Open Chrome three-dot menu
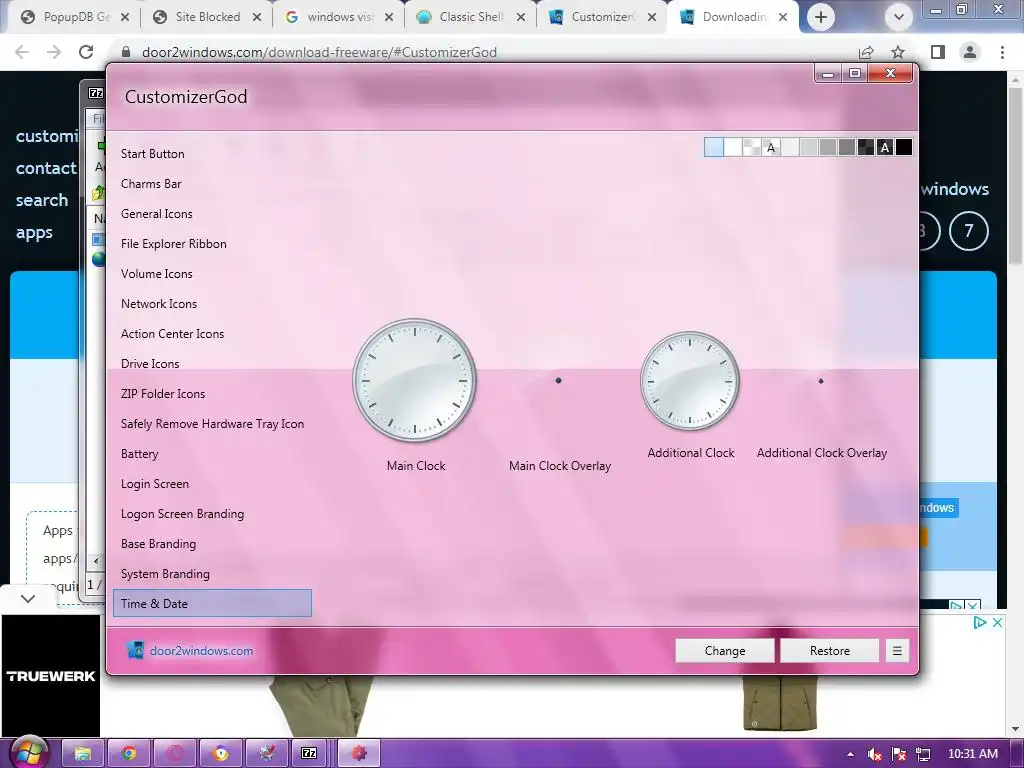 pyautogui.click(x=1002, y=52)
